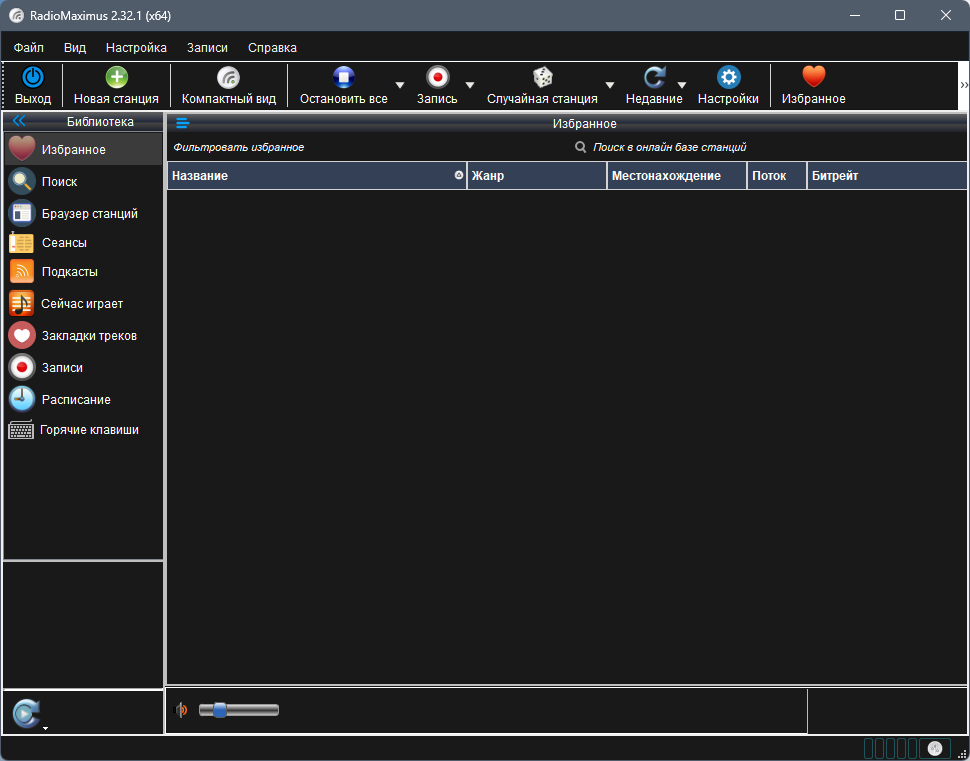This screenshot has width=970, height=761.
Task: Select the Избранное heart icon in sidebar
Action: [x=20, y=150]
